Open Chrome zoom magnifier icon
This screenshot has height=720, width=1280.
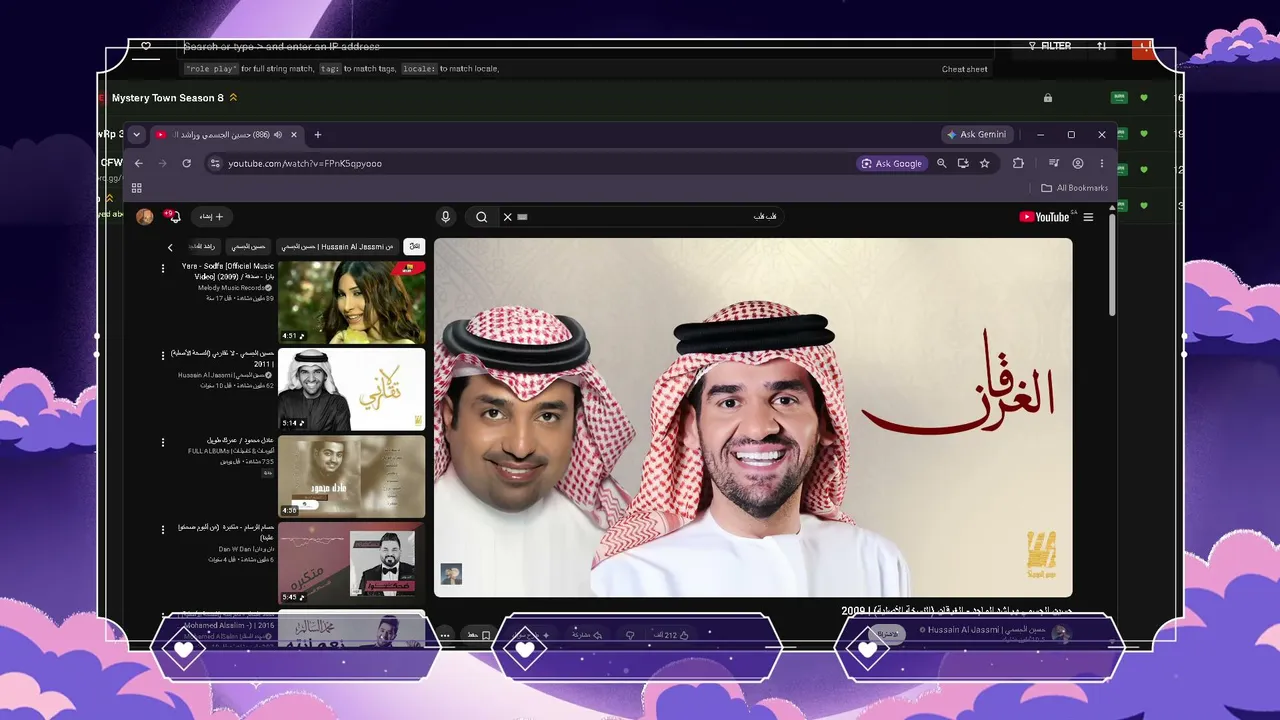click(x=942, y=163)
